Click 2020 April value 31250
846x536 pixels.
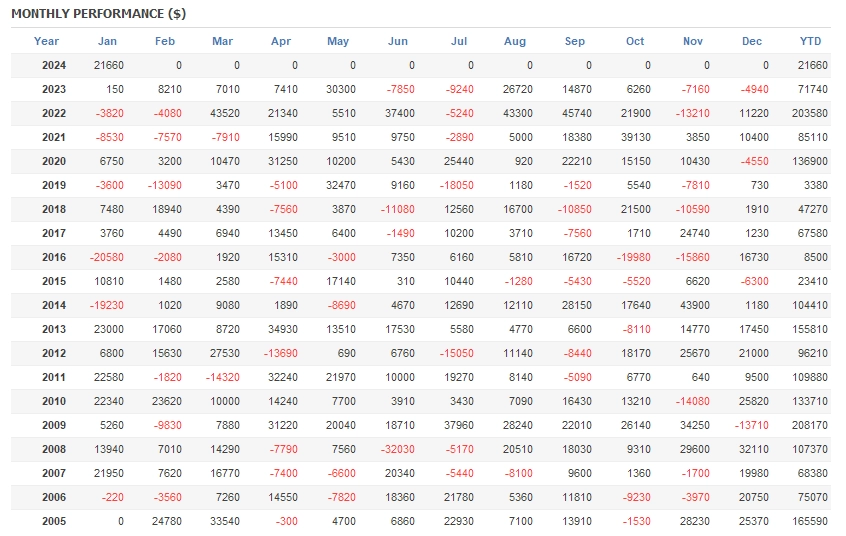[283, 161]
